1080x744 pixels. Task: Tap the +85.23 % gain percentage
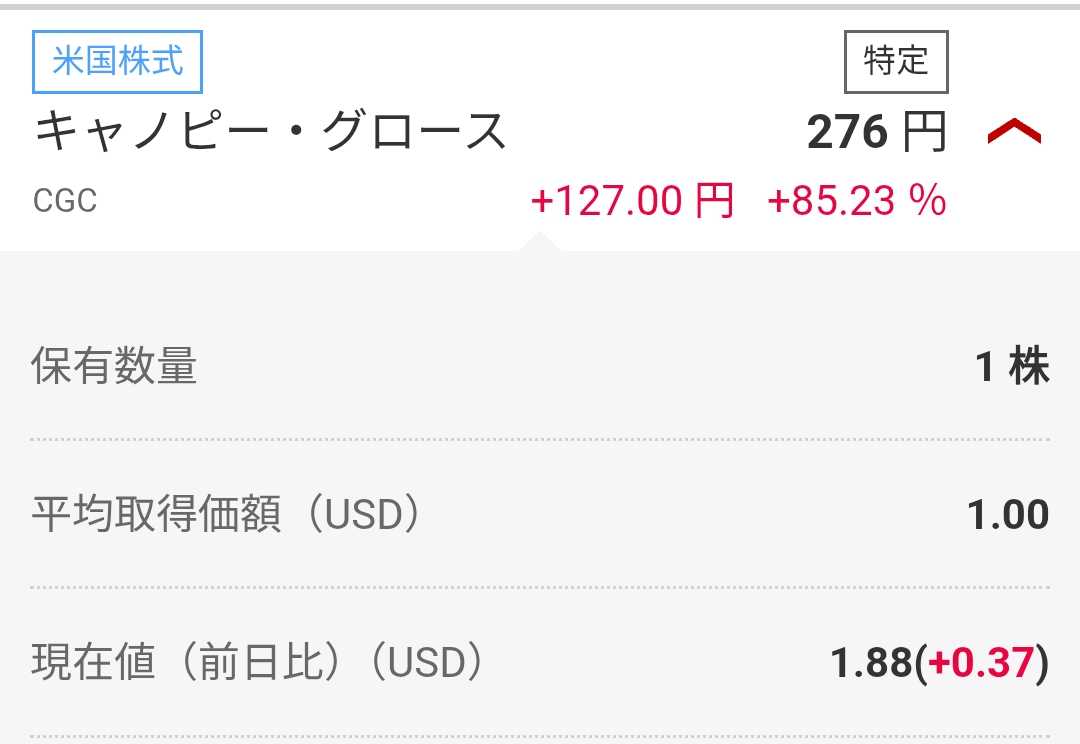[856, 201]
